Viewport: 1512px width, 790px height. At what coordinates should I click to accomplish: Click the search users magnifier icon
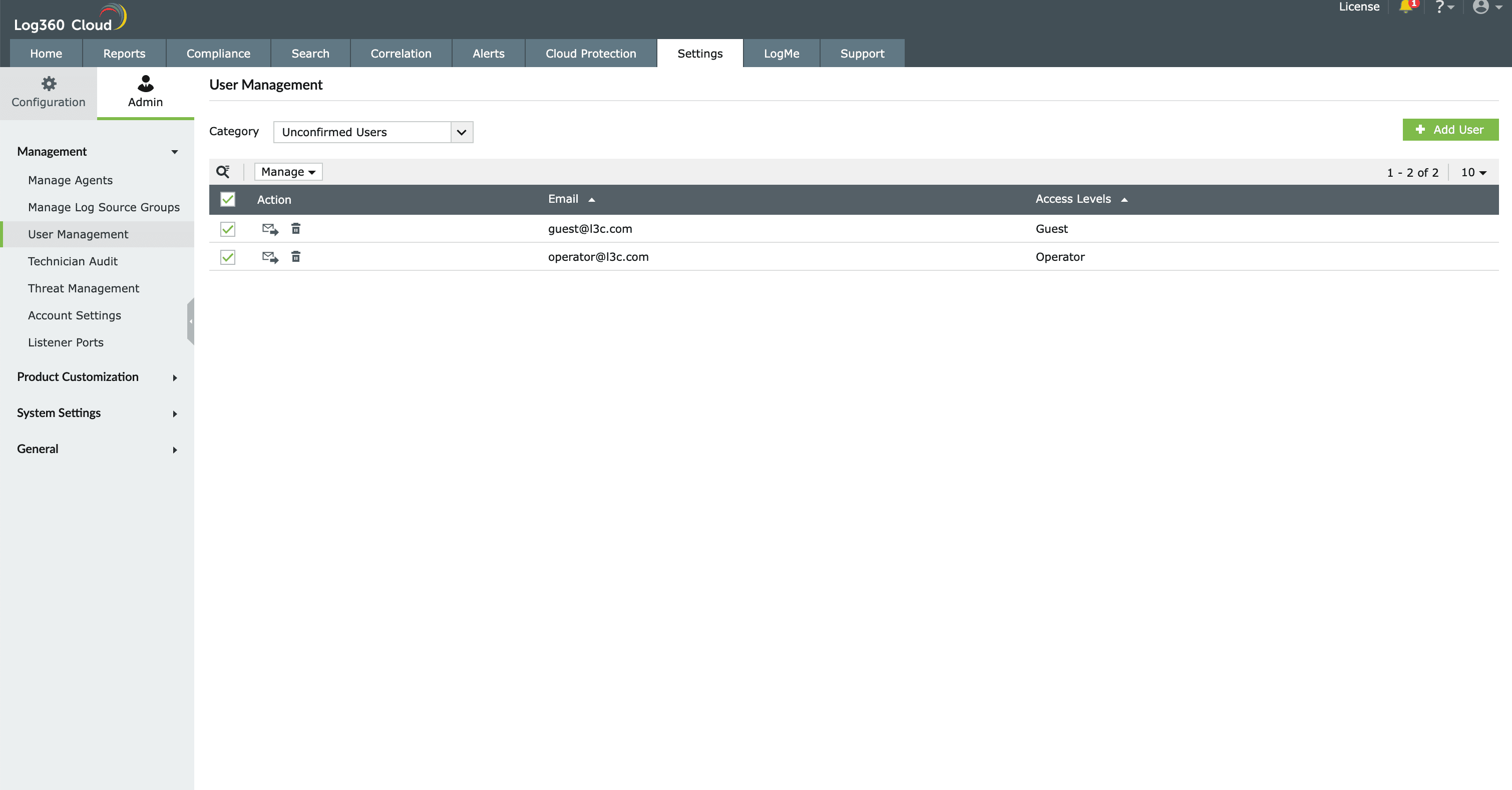(222, 171)
